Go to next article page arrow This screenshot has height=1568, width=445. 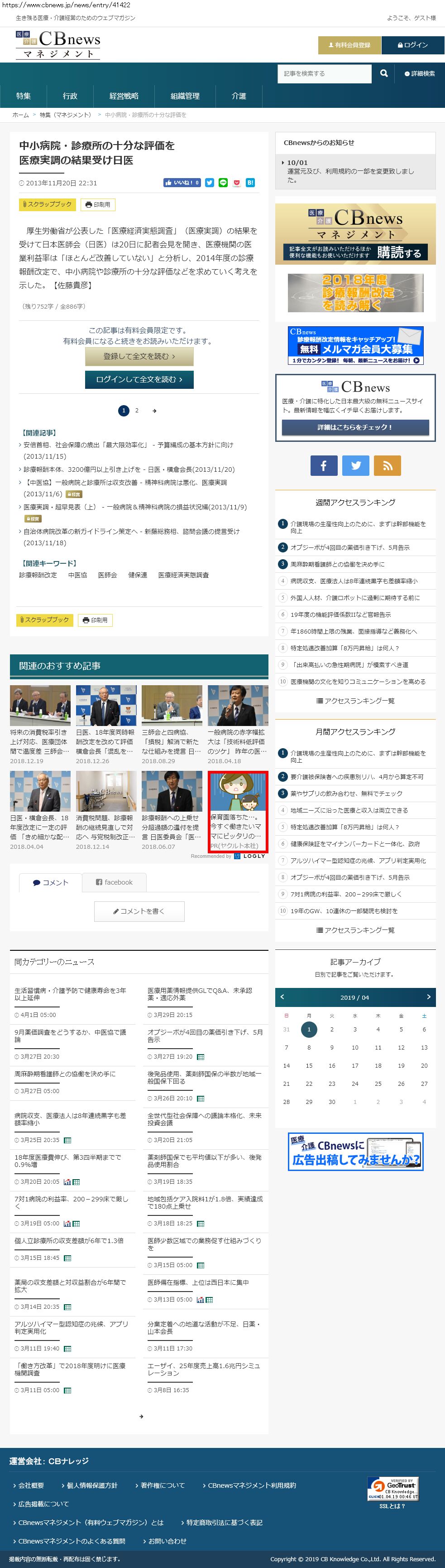(x=154, y=411)
